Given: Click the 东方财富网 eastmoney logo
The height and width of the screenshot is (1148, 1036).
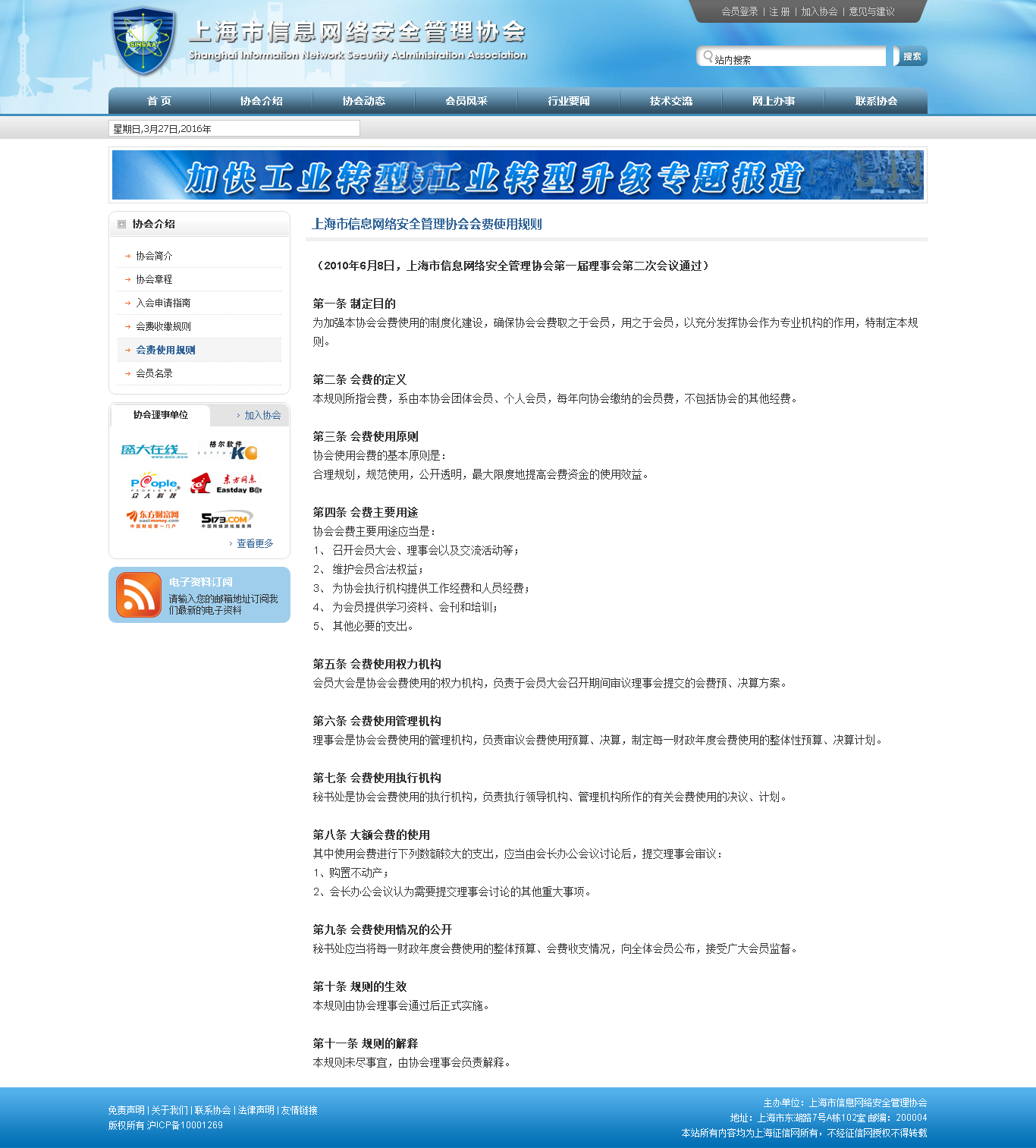Looking at the screenshot, I should click(x=154, y=519).
